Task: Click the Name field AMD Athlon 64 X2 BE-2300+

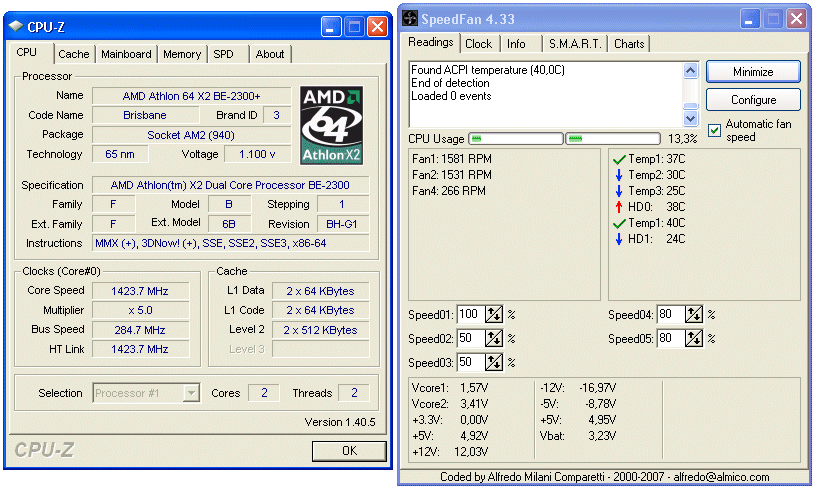Action: [192, 96]
